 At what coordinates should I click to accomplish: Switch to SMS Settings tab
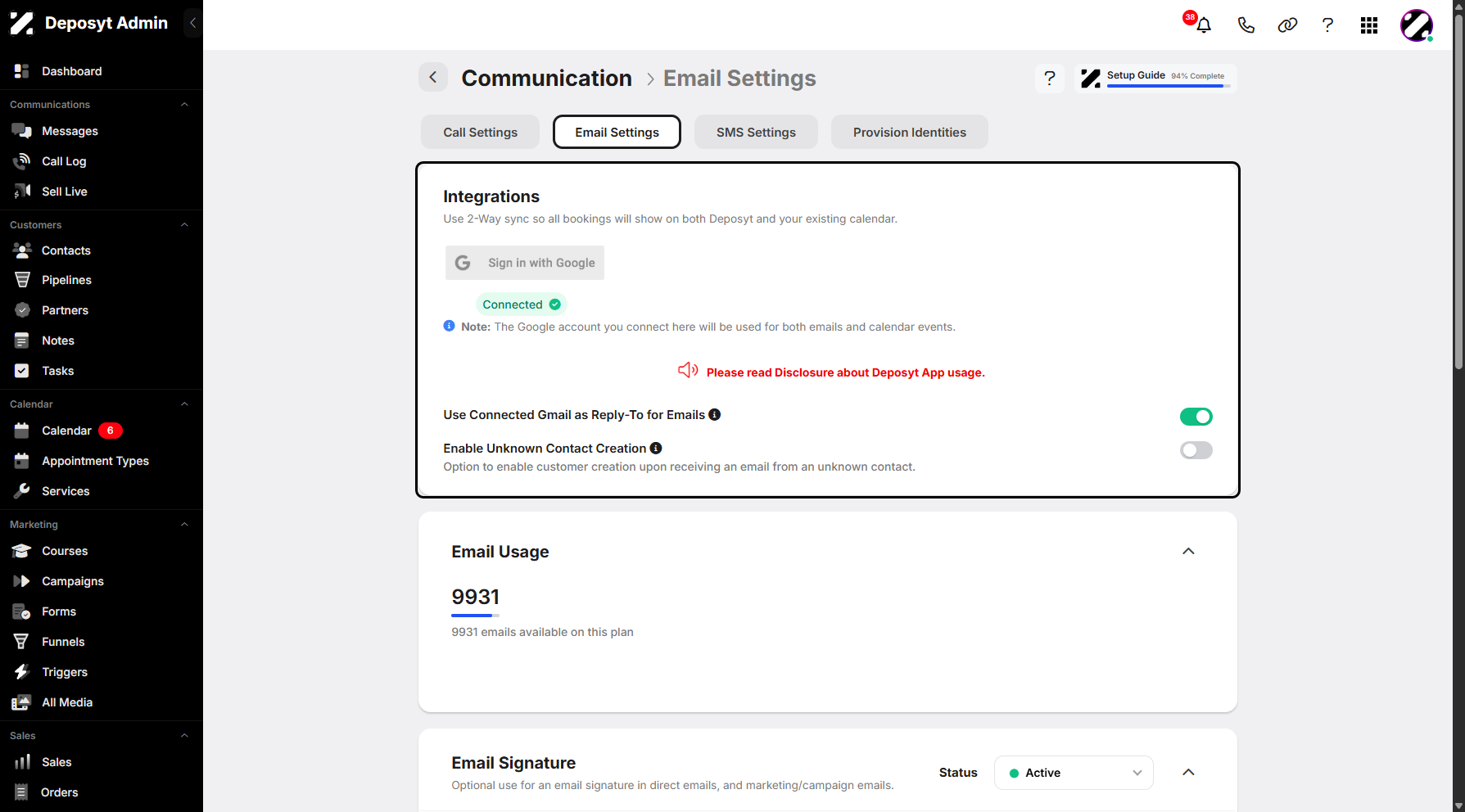tap(756, 132)
